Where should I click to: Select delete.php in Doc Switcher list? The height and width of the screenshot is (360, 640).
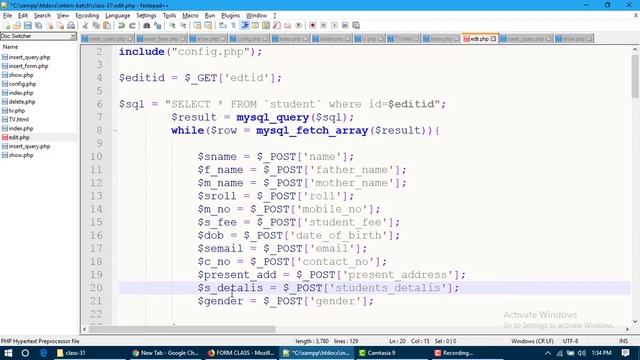[22, 102]
